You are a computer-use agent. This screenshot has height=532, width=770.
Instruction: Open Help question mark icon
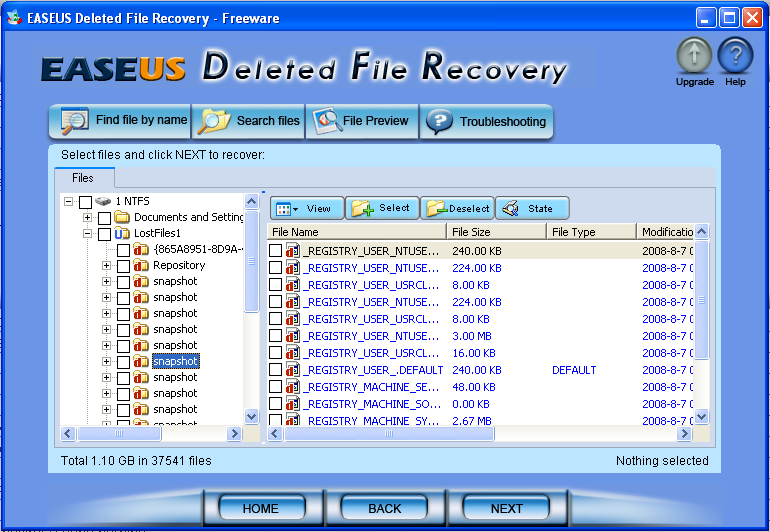[x=735, y=56]
